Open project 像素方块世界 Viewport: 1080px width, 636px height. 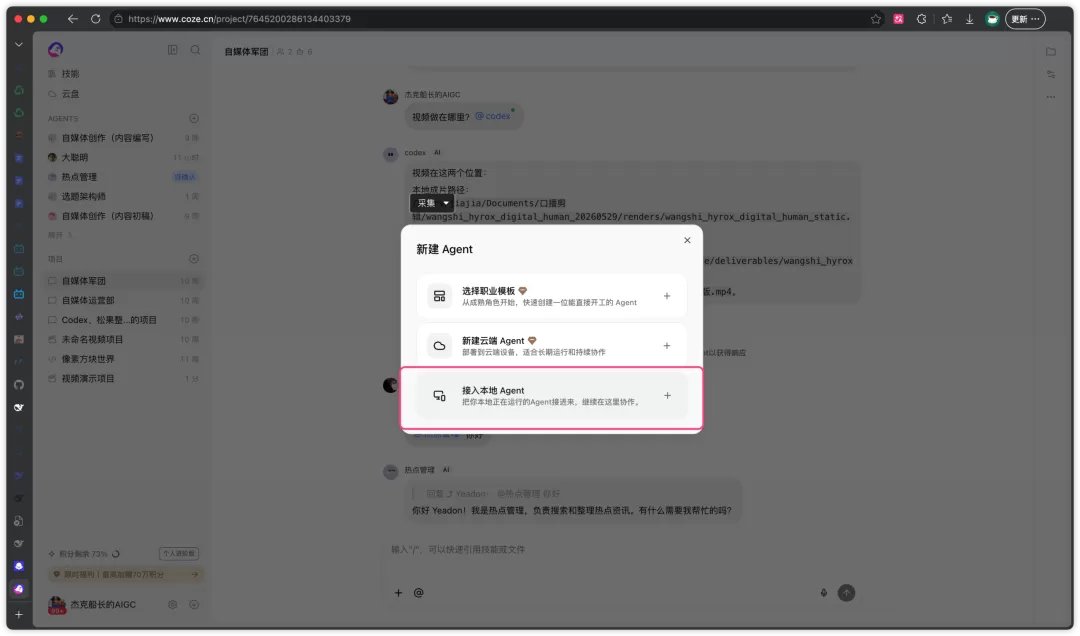tap(124, 359)
